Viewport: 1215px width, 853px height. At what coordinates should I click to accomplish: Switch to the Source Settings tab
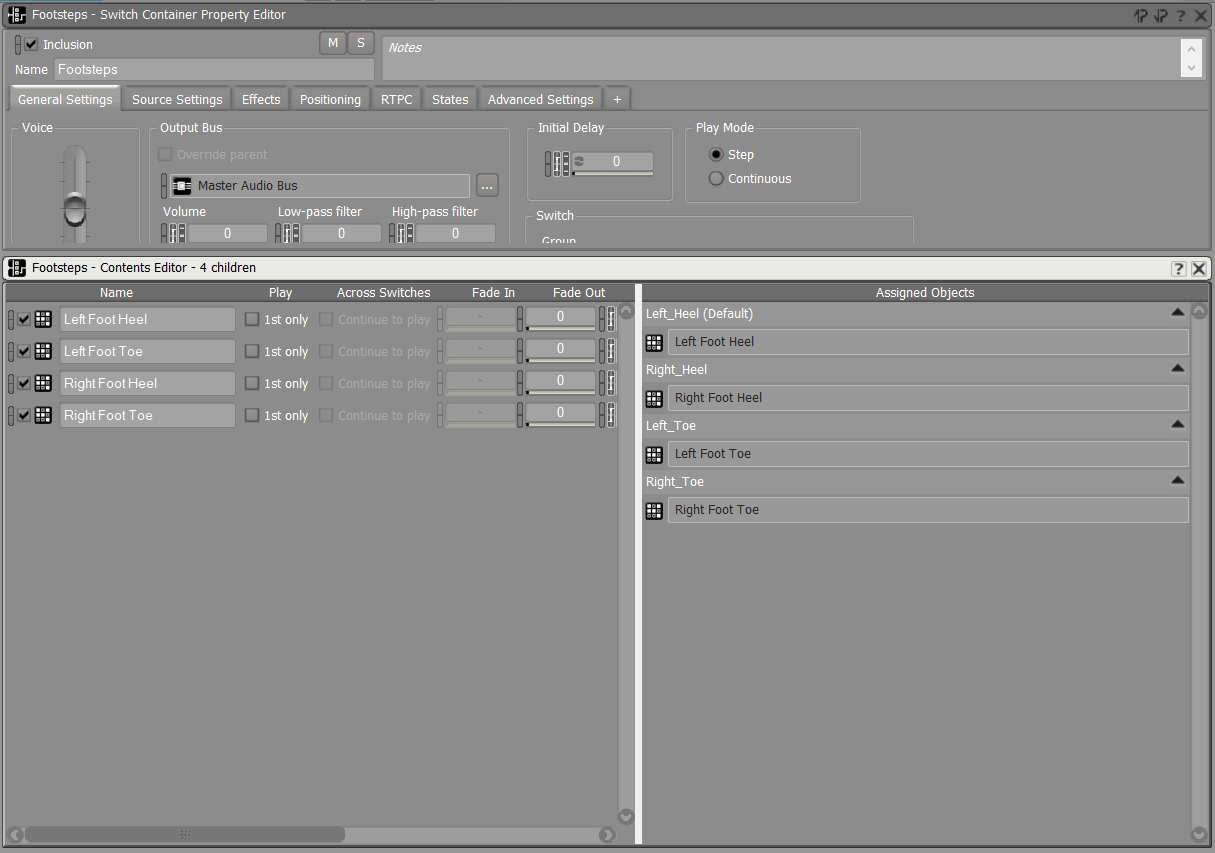(x=177, y=99)
